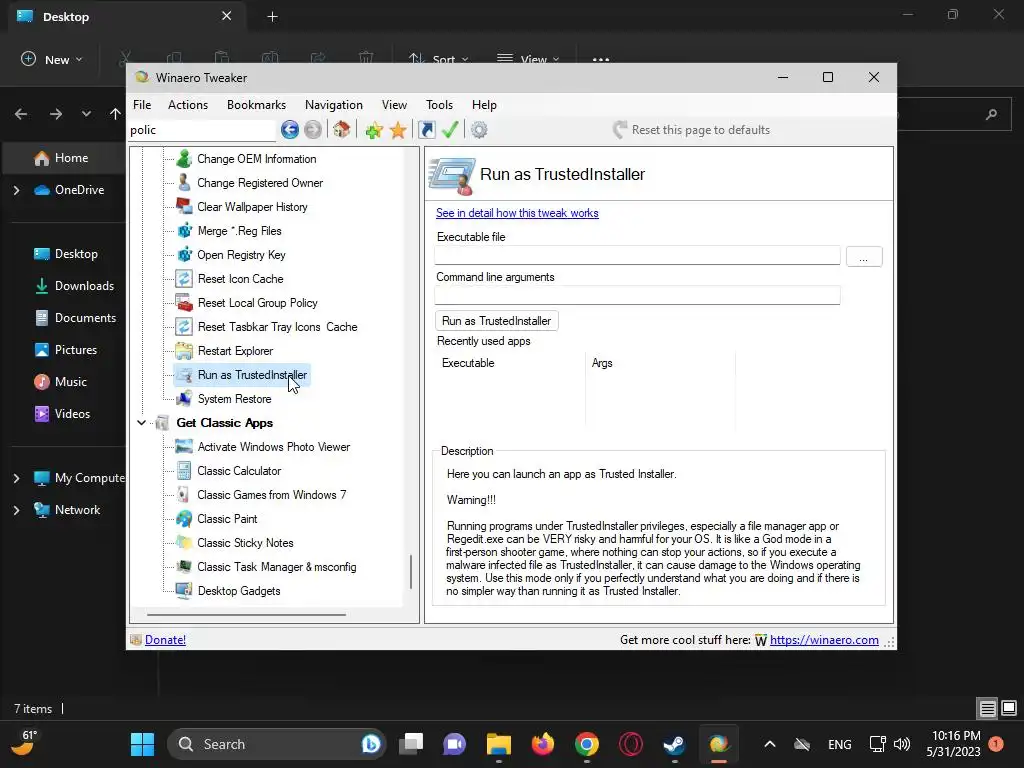Open the Tools menu

coord(440,104)
